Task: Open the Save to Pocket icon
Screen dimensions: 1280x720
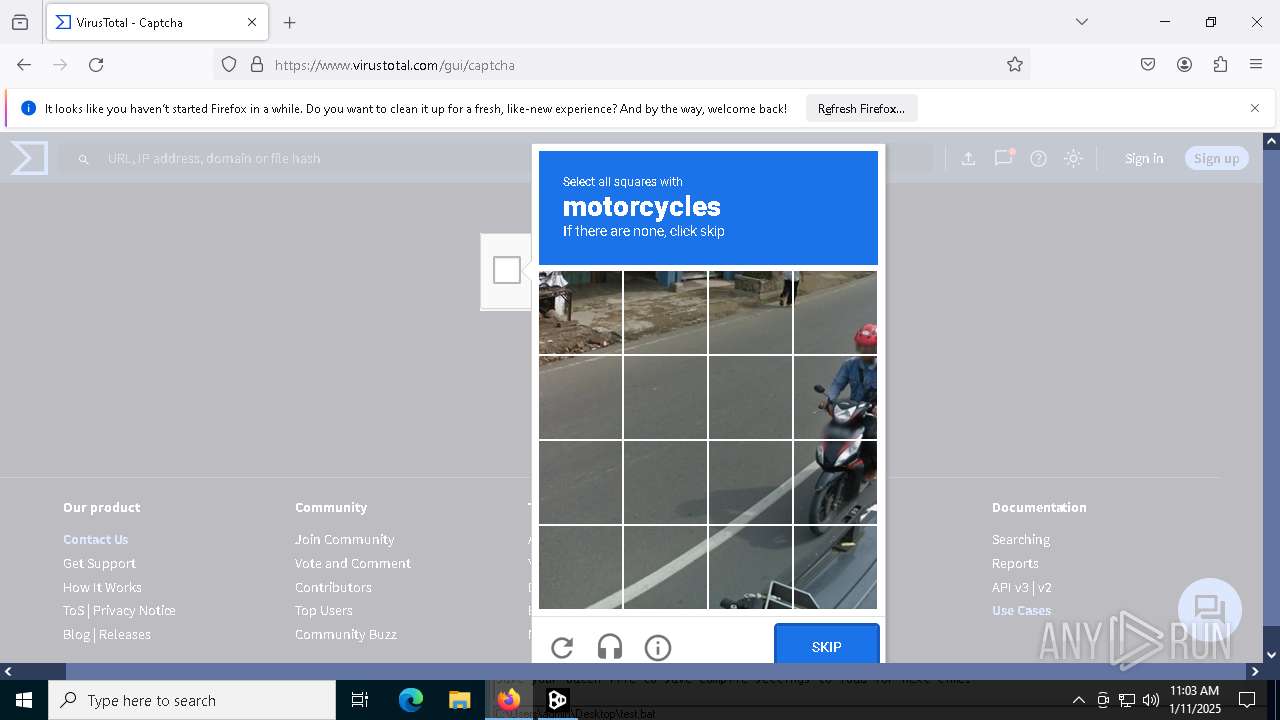Action: point(1148,64)
